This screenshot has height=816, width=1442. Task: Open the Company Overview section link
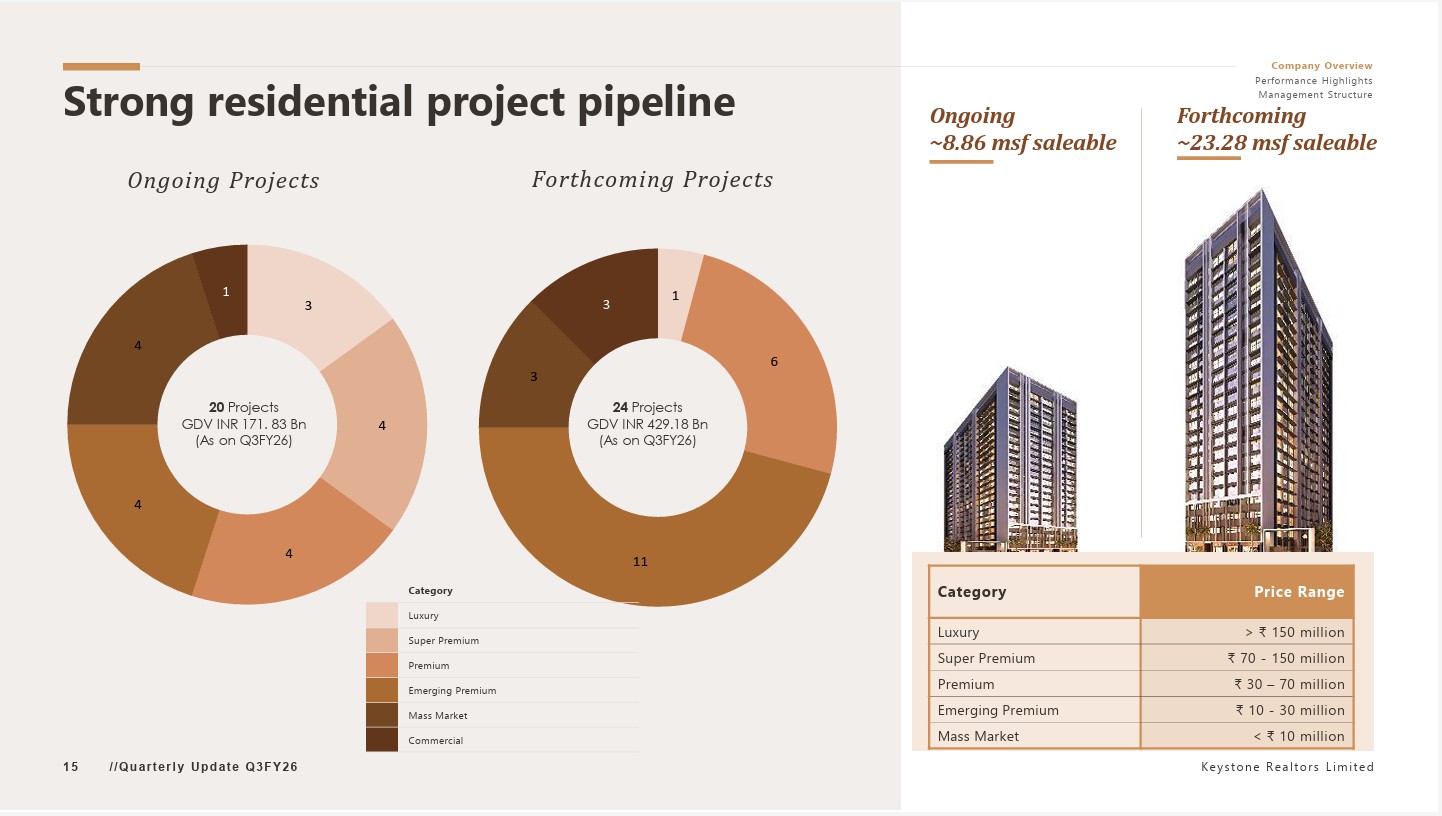coord(1321,66)
